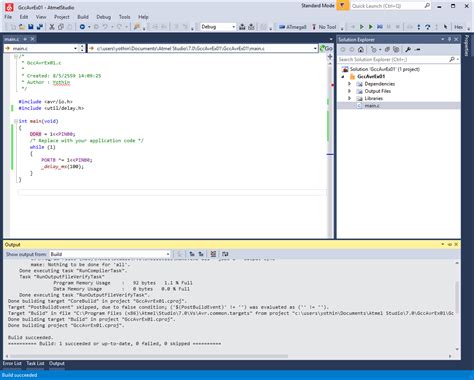Switch to the Task List tab
This screenshot has height=380, width=474.
pos(35,363)
